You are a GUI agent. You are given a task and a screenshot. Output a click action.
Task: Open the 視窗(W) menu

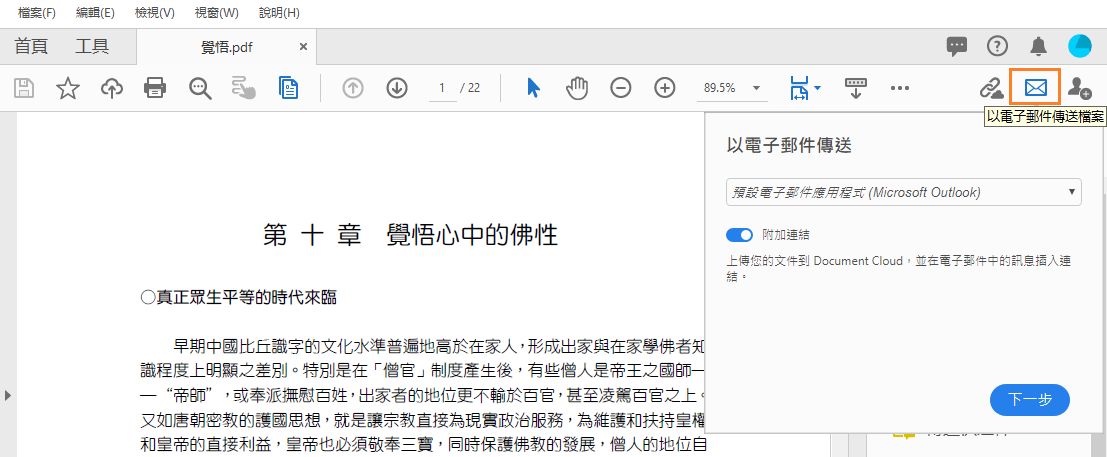(216, 13)
